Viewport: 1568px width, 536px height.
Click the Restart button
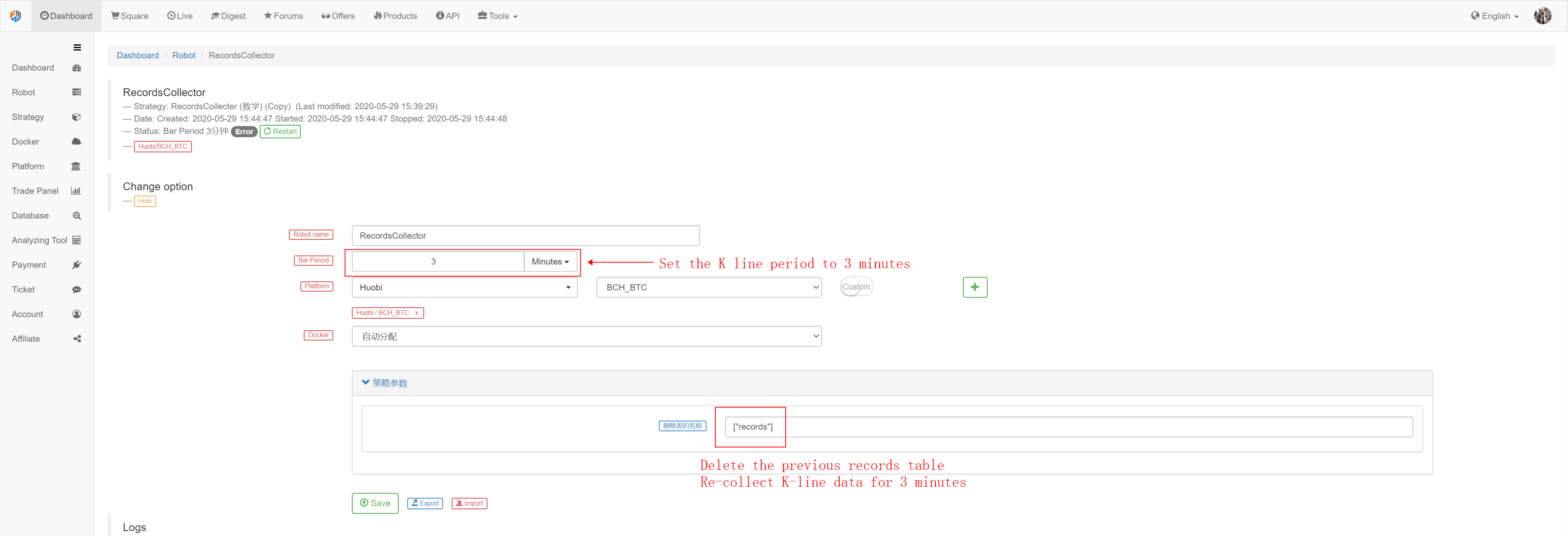[280, 131]
